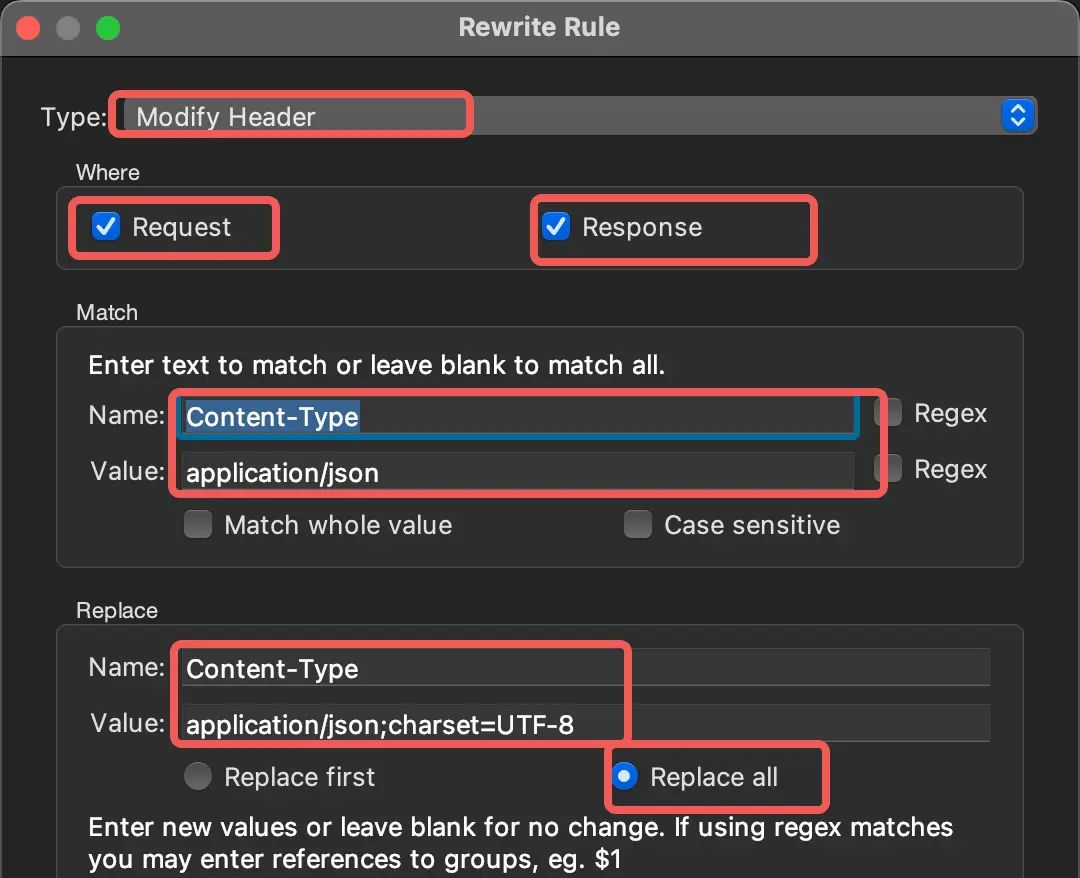Click the Response label text
Image resolution: width=1080 pixels, height=878 pixels.
[x=642, y=227]
